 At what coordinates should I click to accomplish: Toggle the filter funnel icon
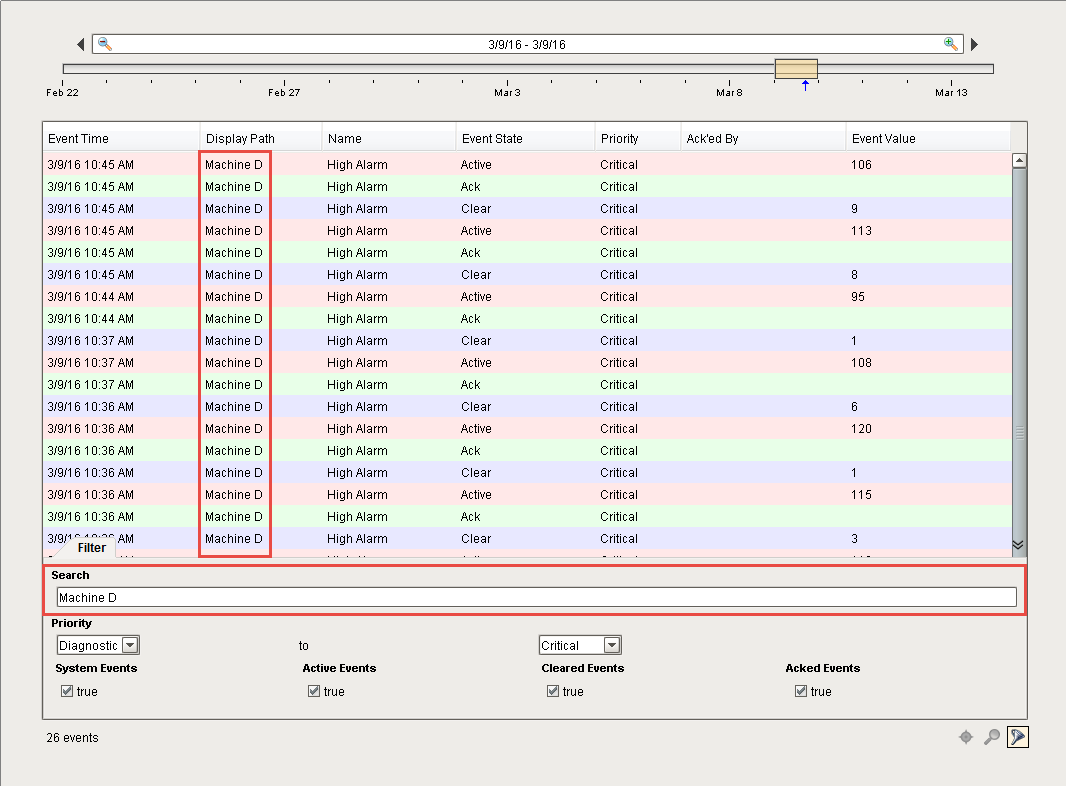tap(1017, 737)
